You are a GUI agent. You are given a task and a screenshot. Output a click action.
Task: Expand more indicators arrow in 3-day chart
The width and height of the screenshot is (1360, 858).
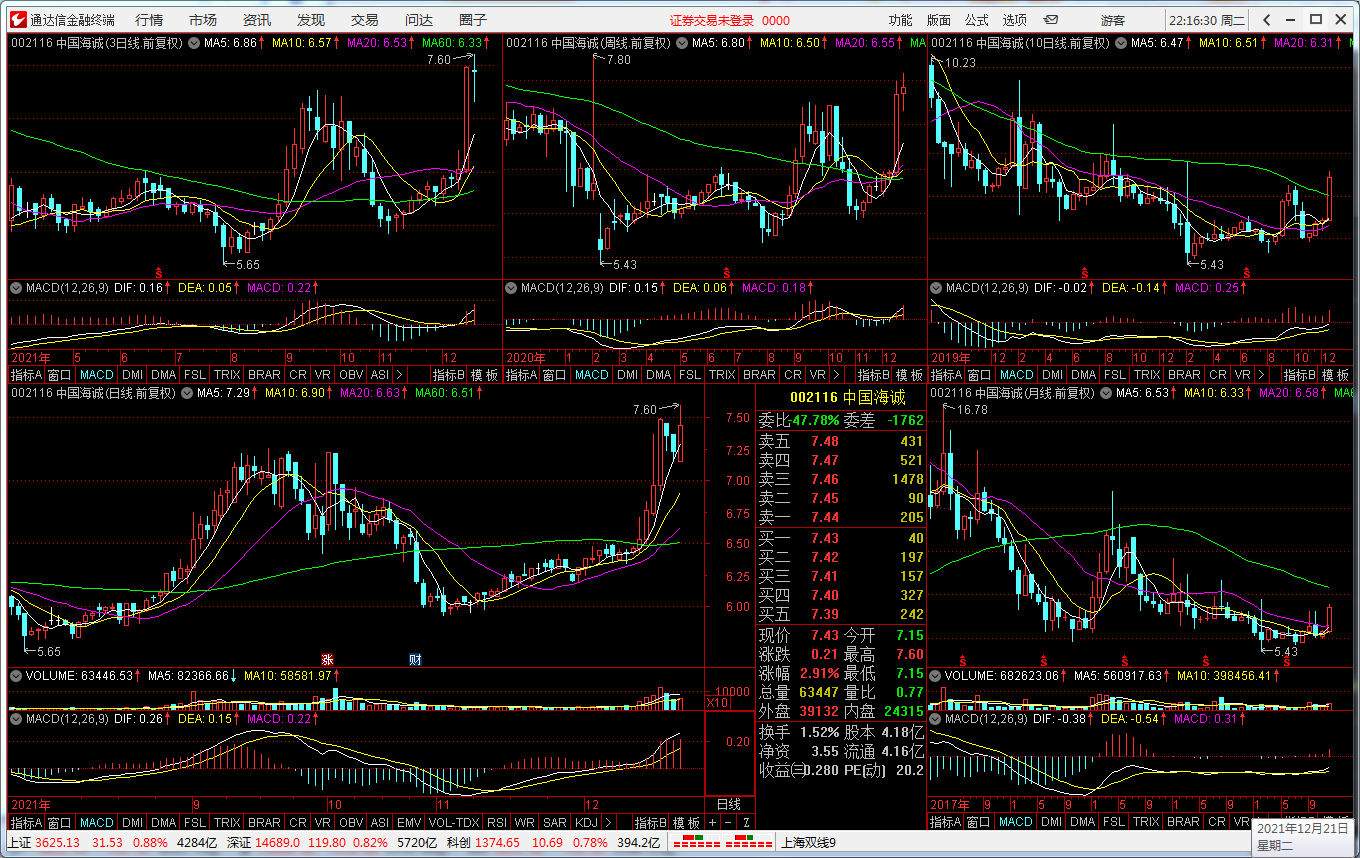pyautogui.click(x=400, y=374)
